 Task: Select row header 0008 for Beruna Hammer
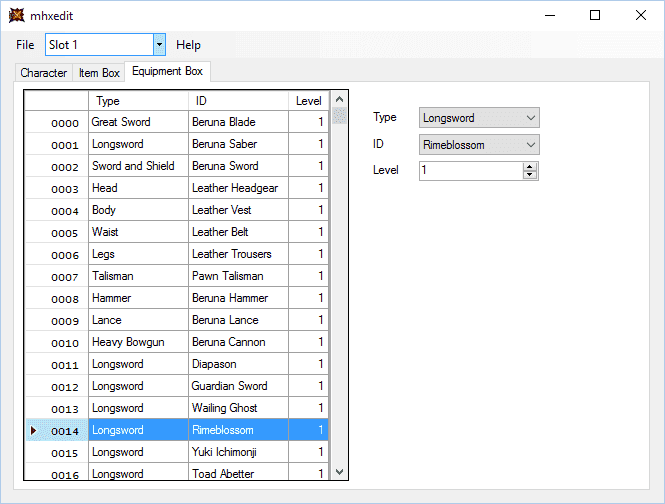57,298
